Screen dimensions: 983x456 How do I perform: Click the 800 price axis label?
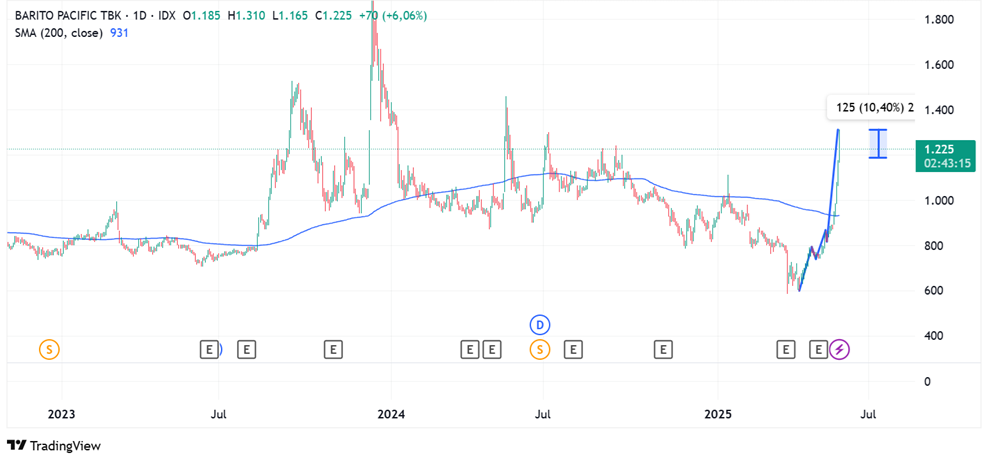934,246
